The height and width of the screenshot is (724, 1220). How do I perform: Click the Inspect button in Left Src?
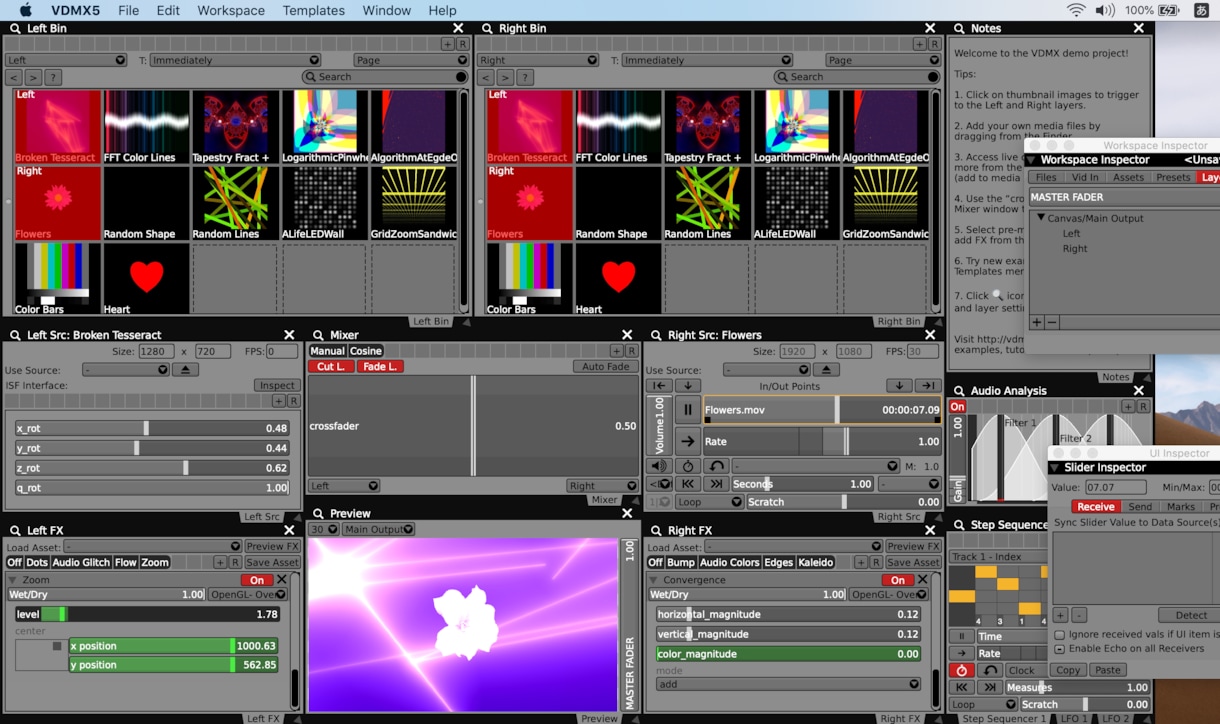coord(277,386)
